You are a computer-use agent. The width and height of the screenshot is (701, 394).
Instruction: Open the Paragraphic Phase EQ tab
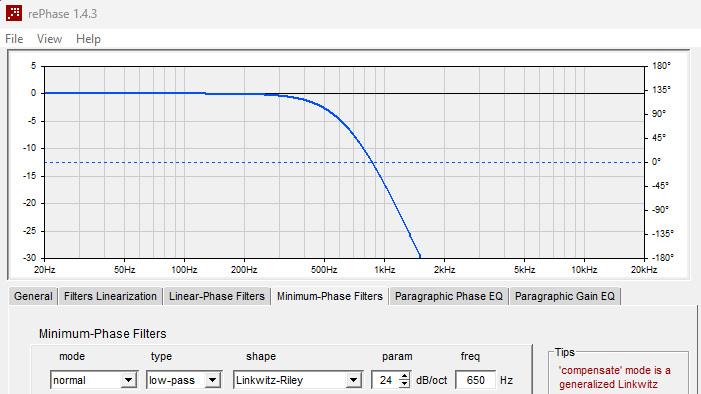click(449, 296)
